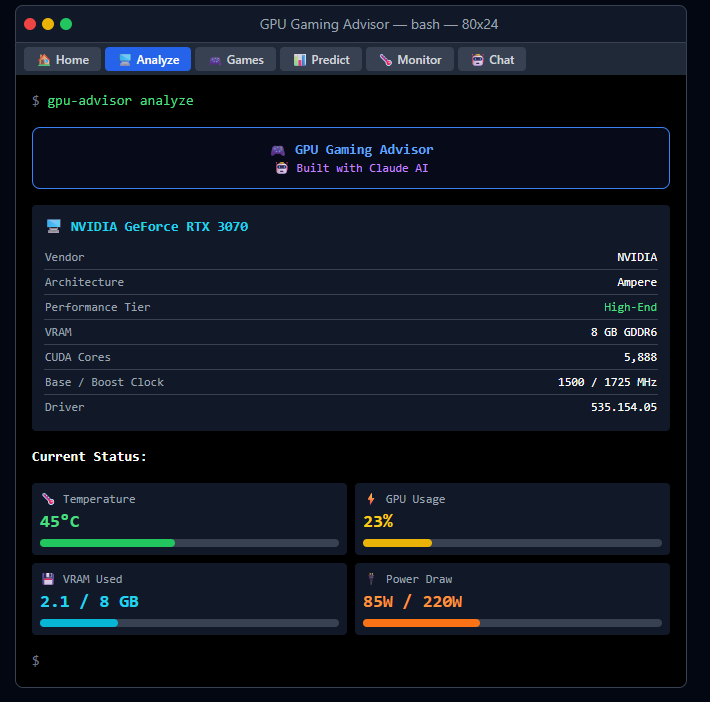Click the green maximize window button
The width and height of the screenshot is (710, 702).
click(66, 24)
